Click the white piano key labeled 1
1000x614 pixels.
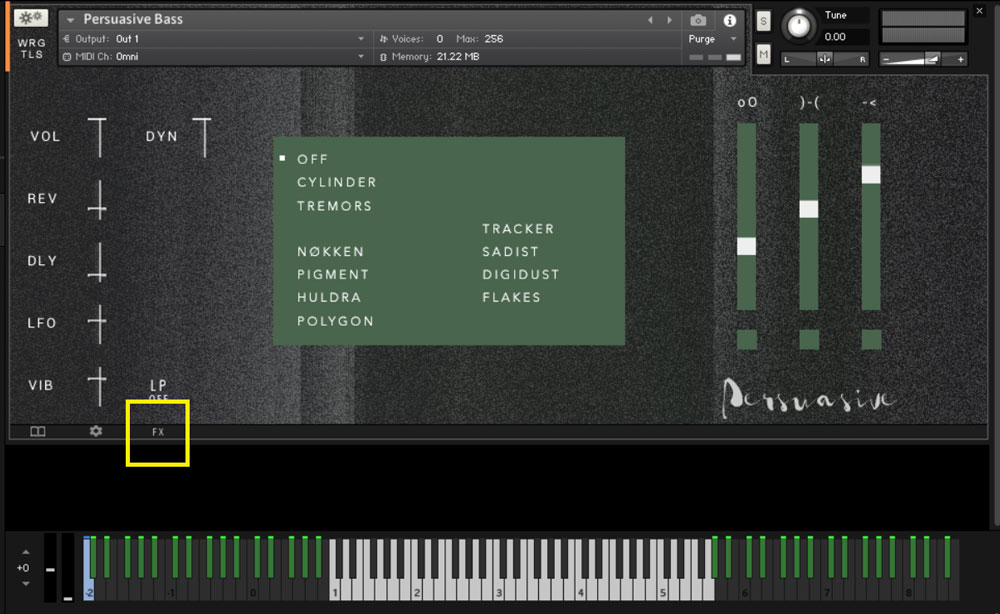[335, 591]
